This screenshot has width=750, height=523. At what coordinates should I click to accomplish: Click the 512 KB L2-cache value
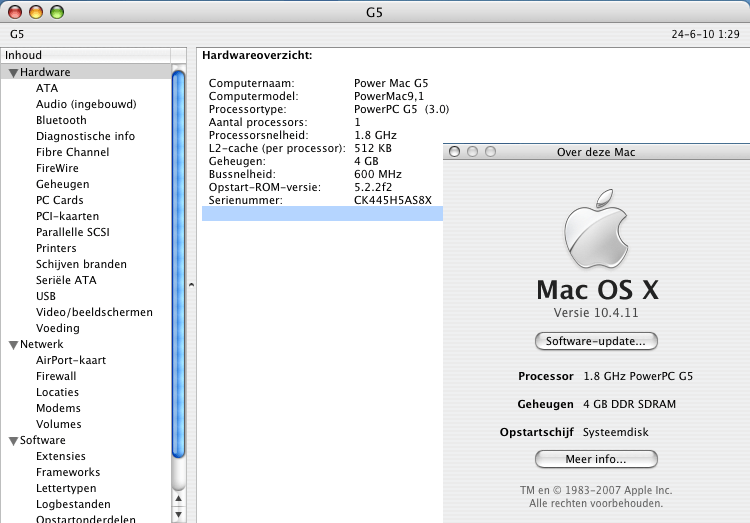[x=373, y=148]
